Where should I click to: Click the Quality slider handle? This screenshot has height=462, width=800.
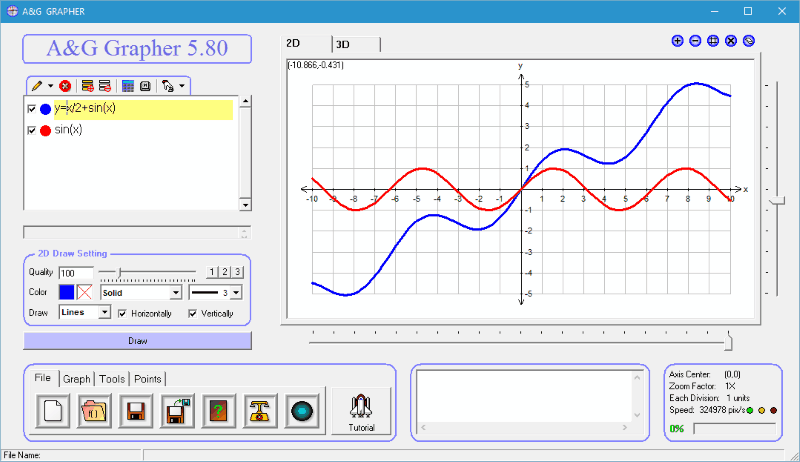[120, 273]
